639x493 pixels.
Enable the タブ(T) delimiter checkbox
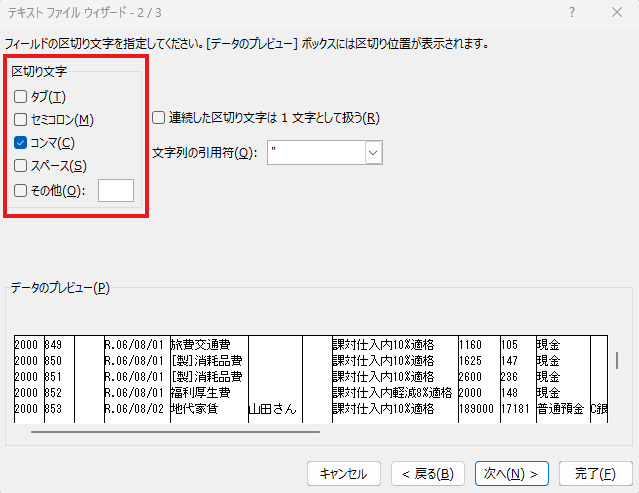click(x=20, y=97)
